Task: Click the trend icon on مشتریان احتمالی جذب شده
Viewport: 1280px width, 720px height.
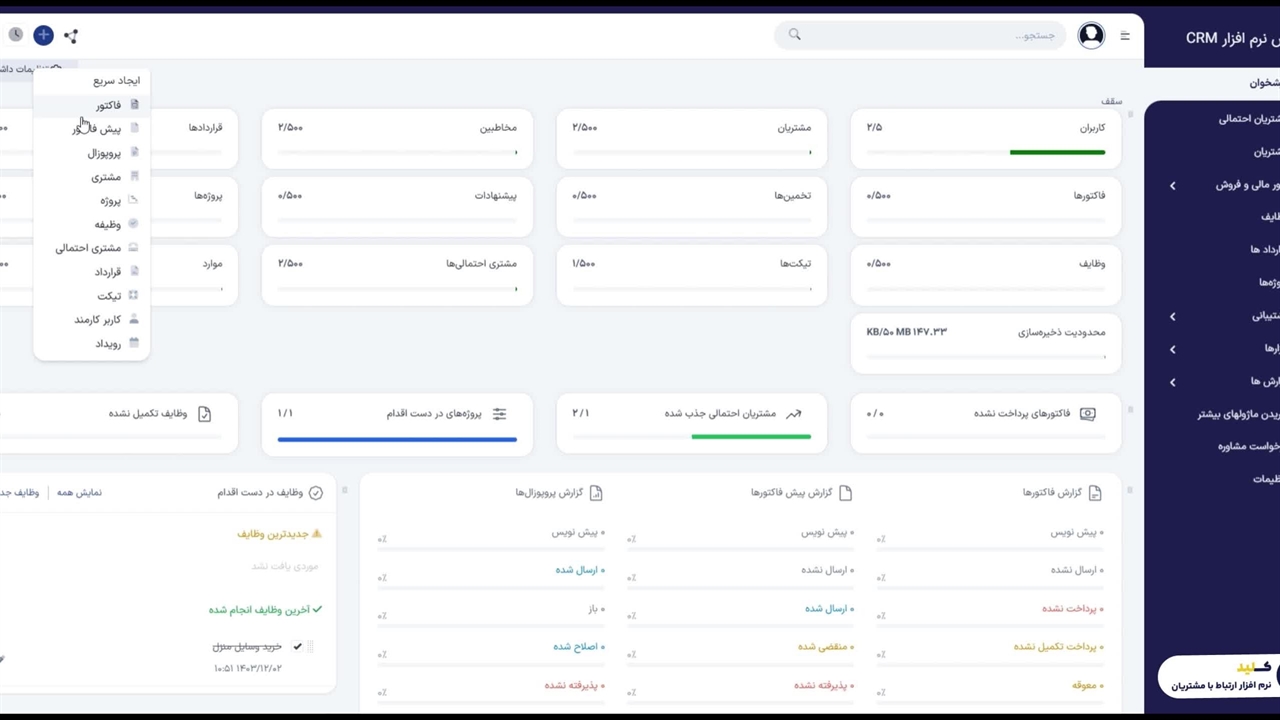Action: [794, 414]
